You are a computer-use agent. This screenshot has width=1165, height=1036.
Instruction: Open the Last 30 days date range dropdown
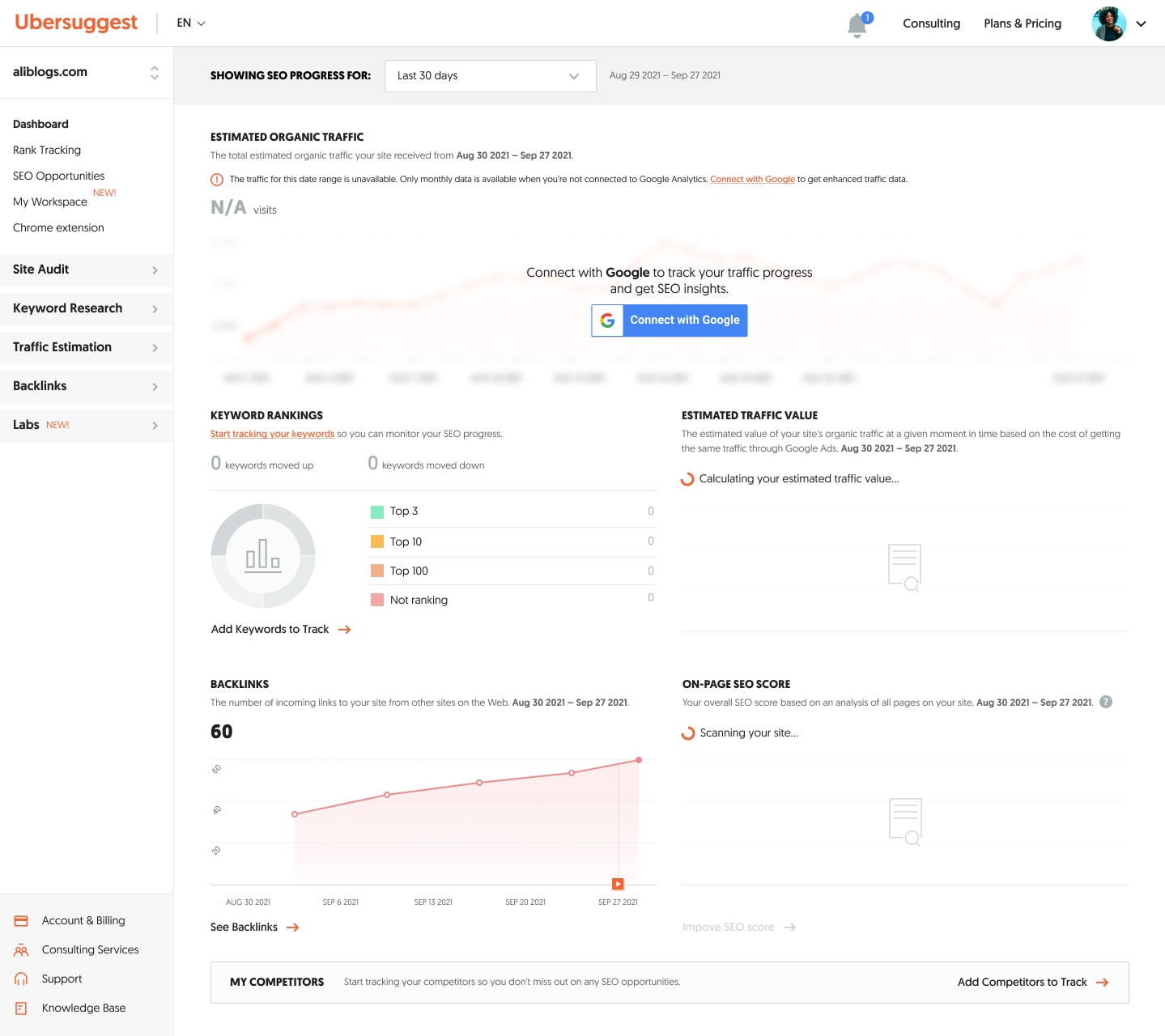[x=491, y=76]
